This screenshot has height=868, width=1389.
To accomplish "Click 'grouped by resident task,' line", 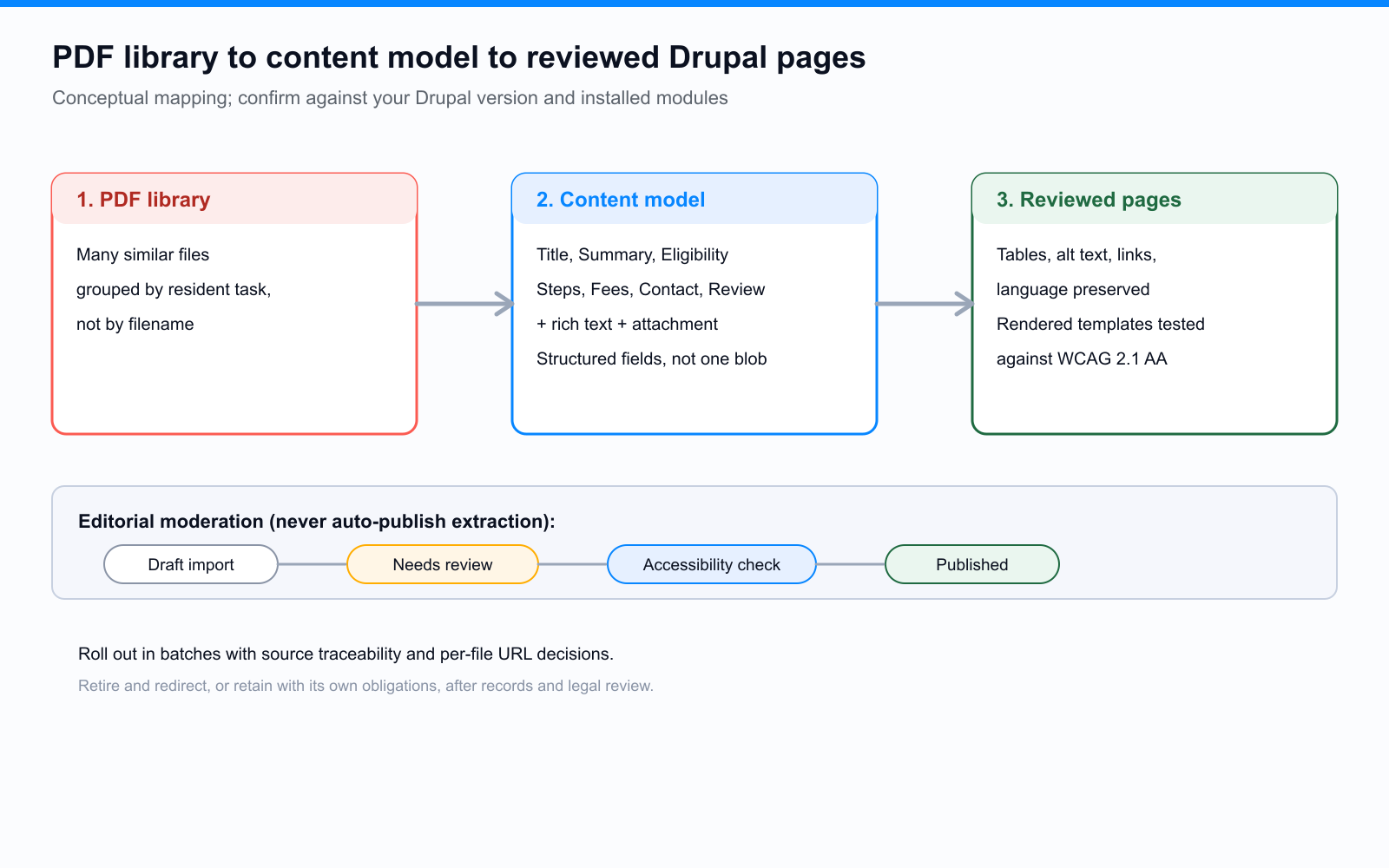I will [x=174, y=289].
